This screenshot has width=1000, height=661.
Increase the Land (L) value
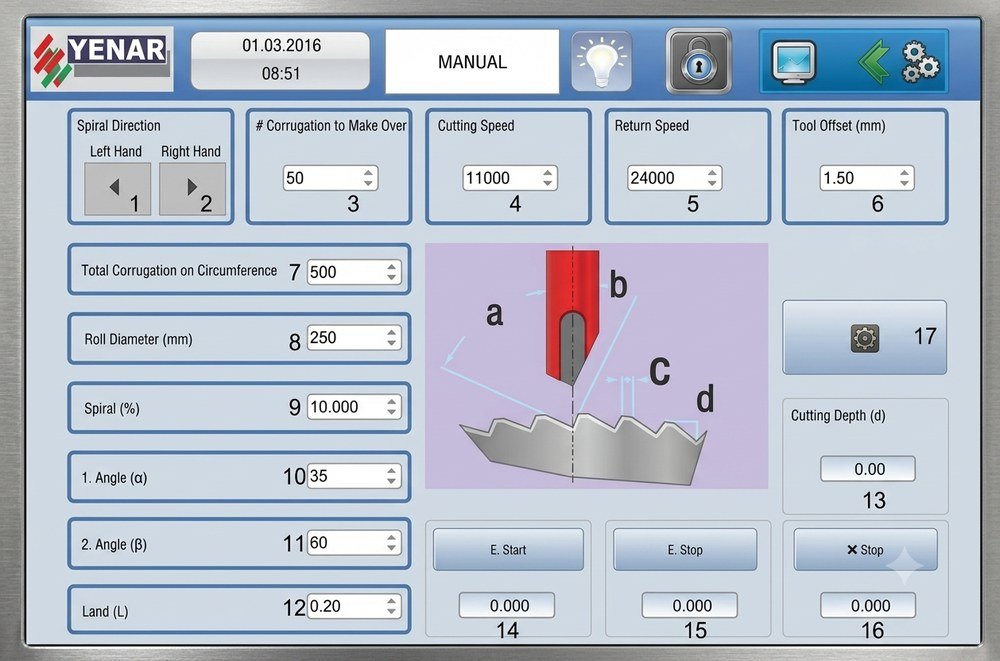click(392, 600)
